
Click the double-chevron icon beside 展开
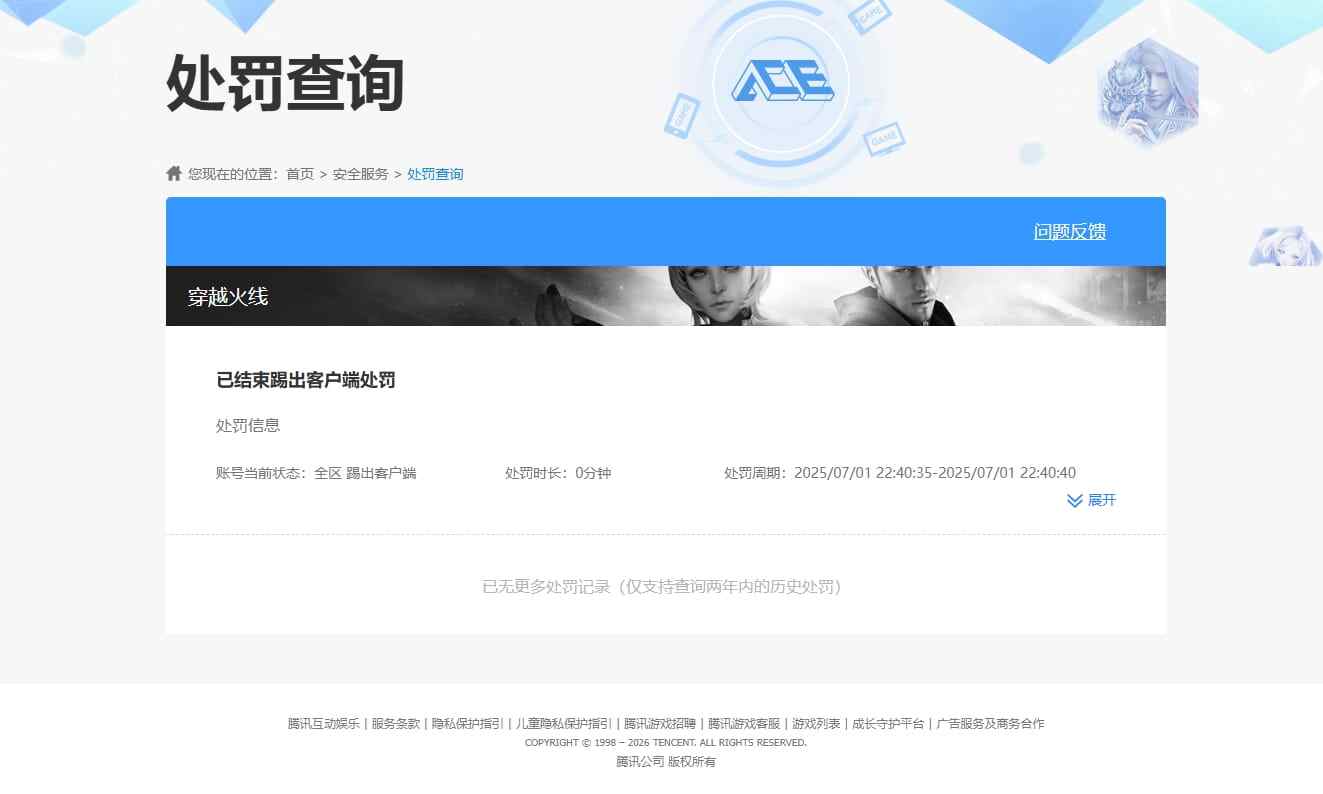[x=1075, y=500]
